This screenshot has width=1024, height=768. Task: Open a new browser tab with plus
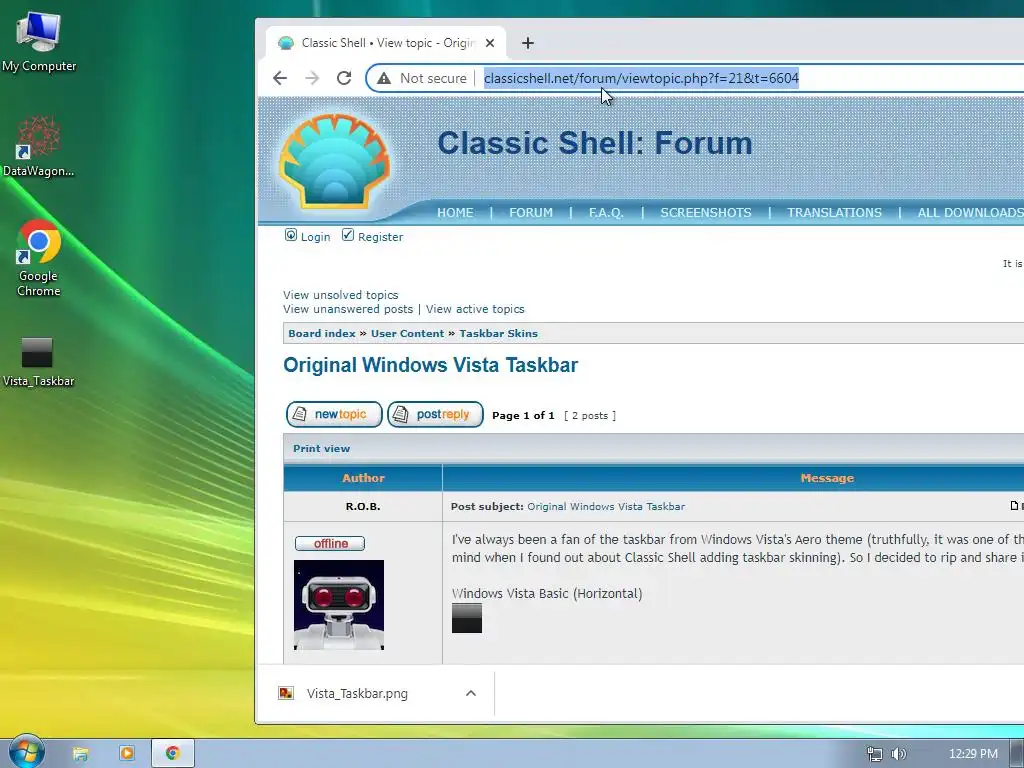[528, 43]
